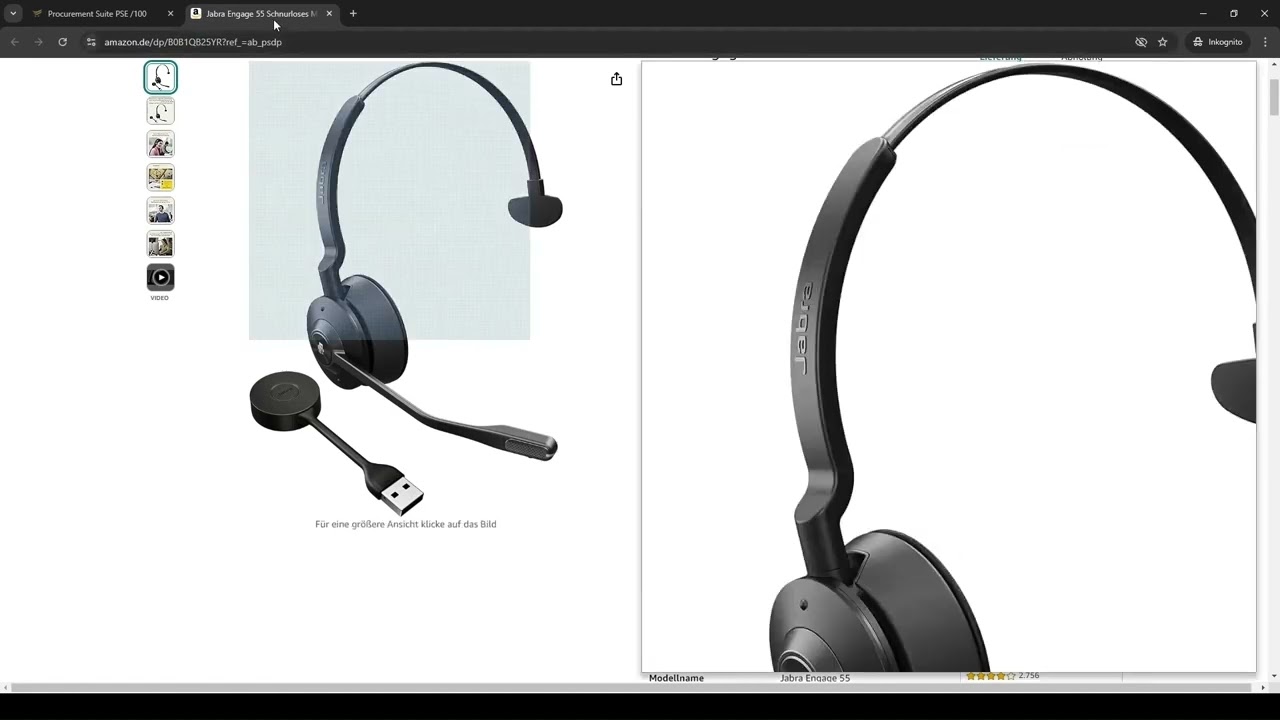Close the Procurement Suite PSE tab
The height and width of the screenshot is (720, 1280).
click(x=170, y=14)
